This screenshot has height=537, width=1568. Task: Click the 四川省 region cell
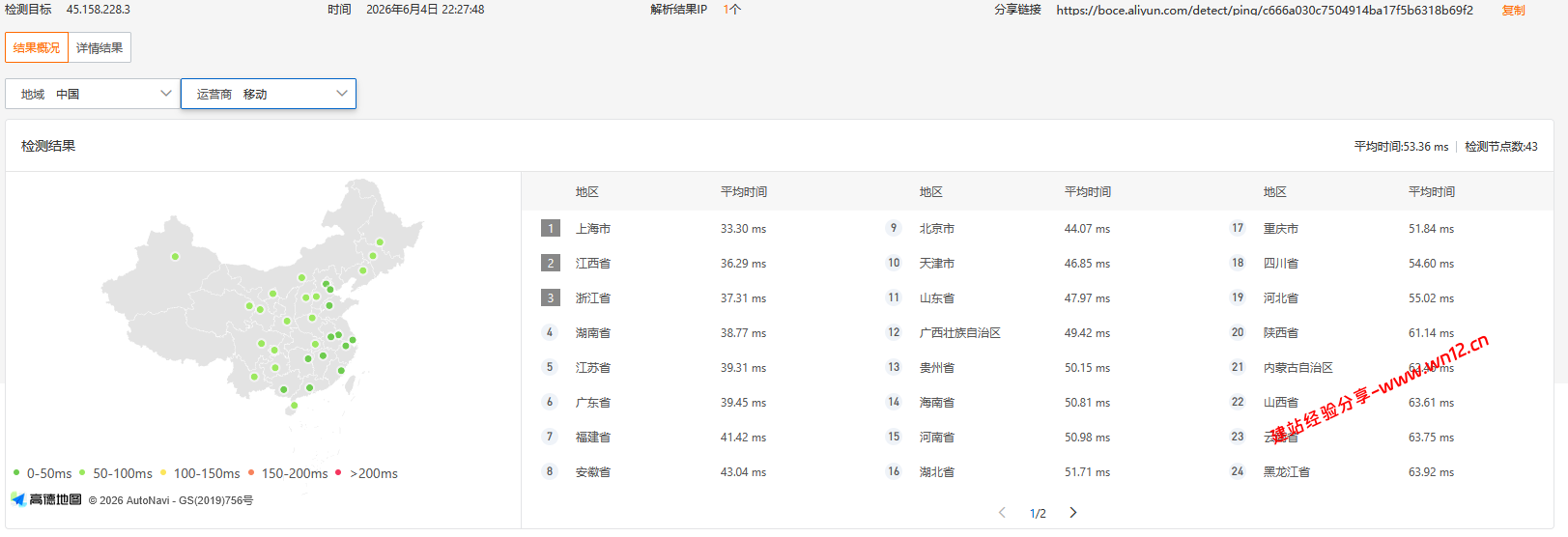click(x=1281, y=264)
